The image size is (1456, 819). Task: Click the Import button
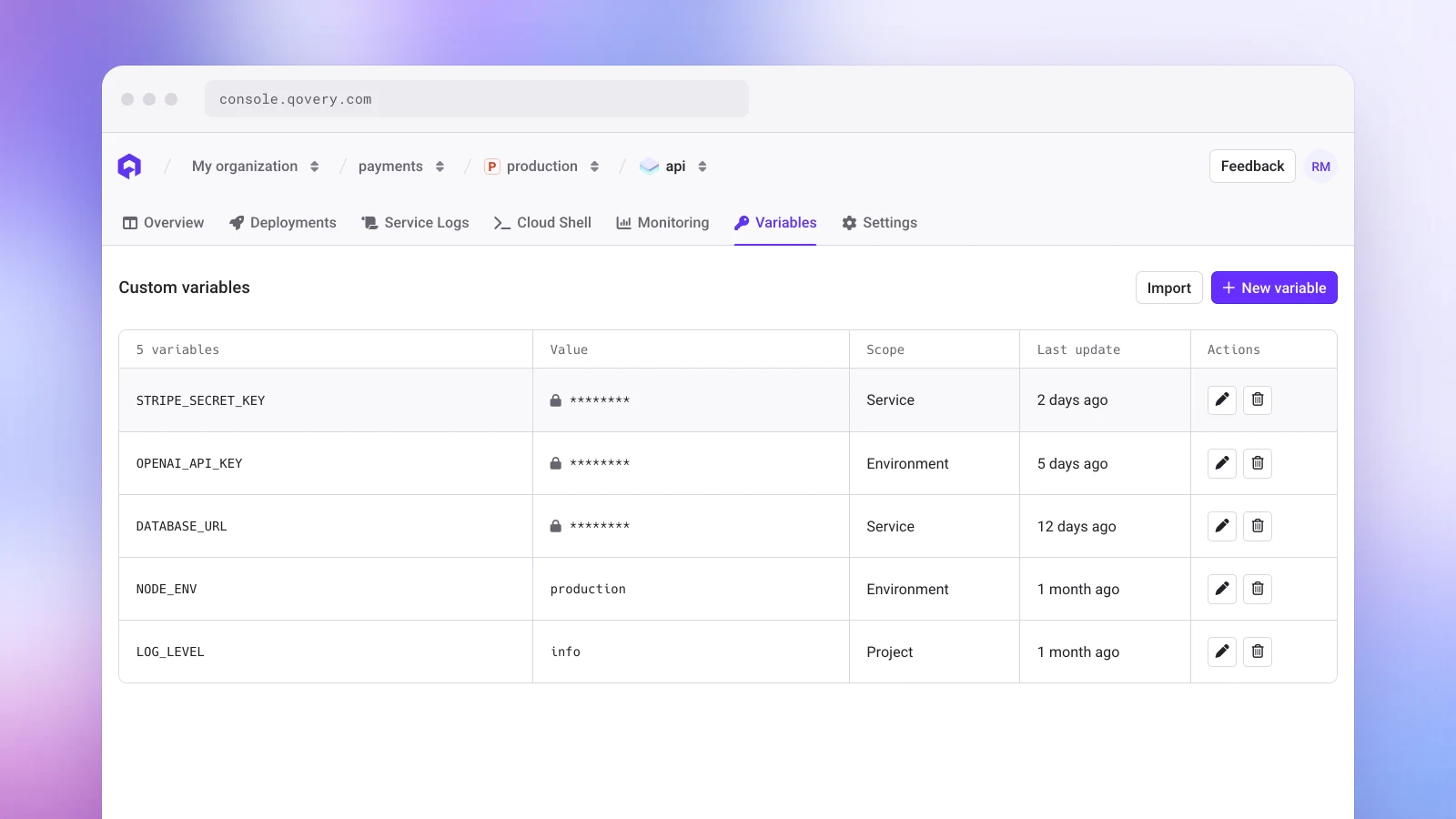1169,288
